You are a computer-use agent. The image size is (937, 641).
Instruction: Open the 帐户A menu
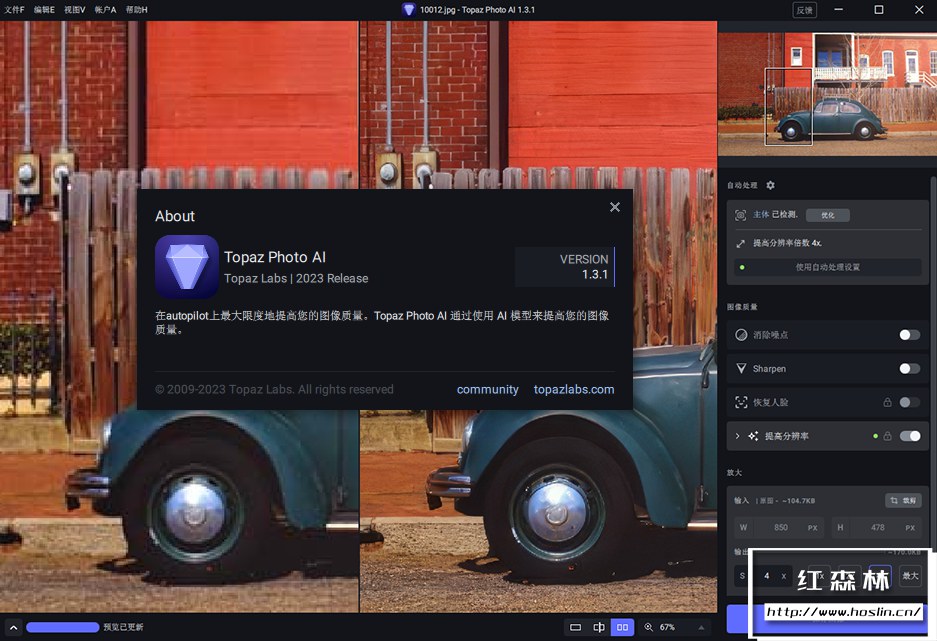coord(105,10)
